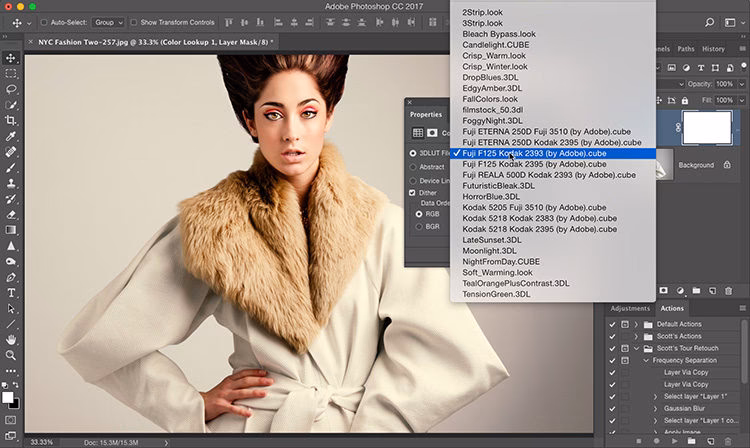The width and height of the screenshot is (750, 448).
Task: Click the 33.33% zoom field in status bar
Action: [42, 442]
